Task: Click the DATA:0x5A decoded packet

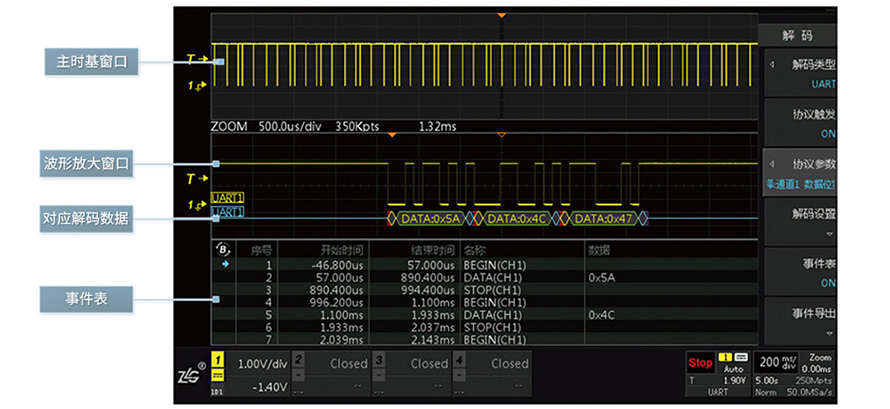Action: point(429,218)
